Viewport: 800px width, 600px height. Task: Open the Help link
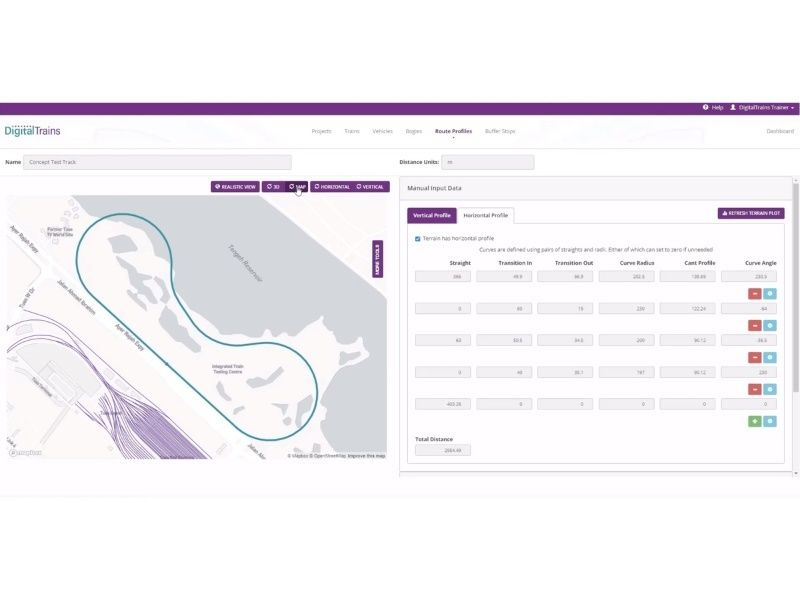pyautogui.click(x=713, y=108)
